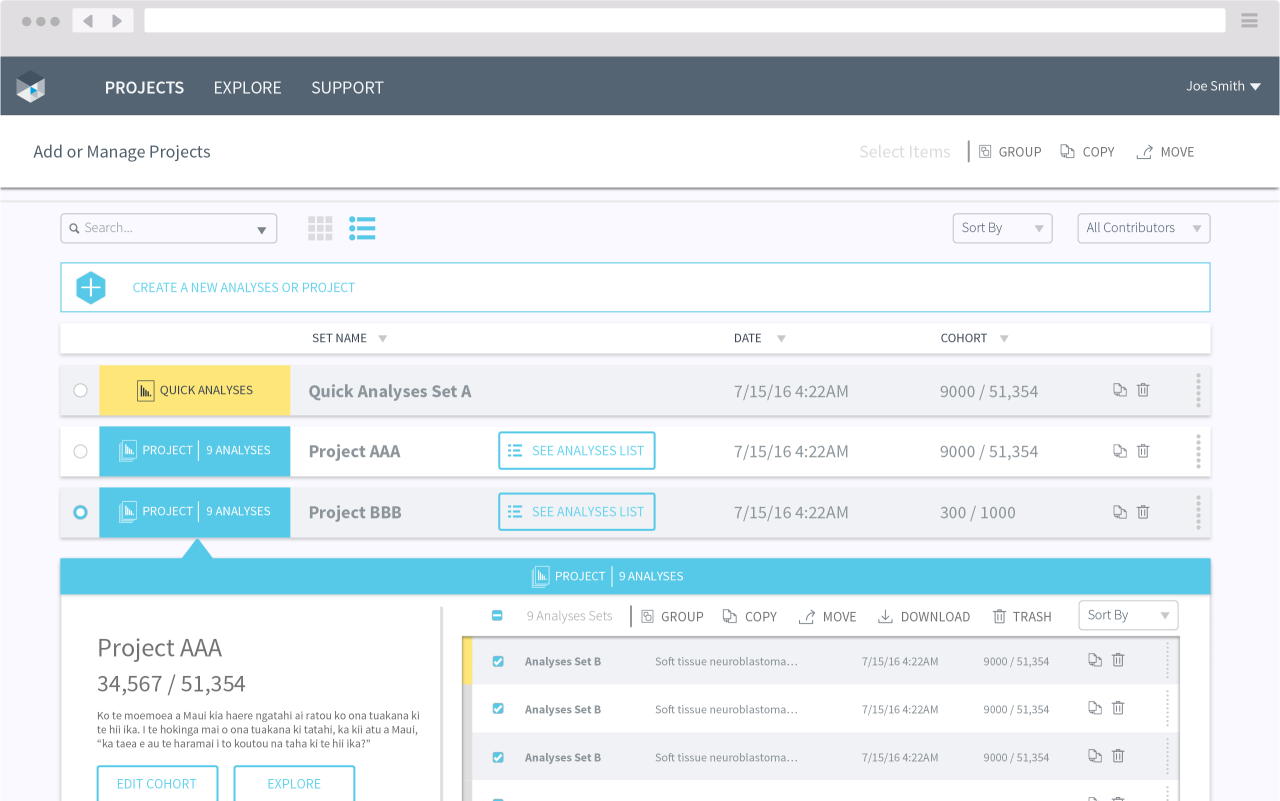The image size is (1280, 801).
Task: Click the app logo in header
Action: click(x=31, y=87)
